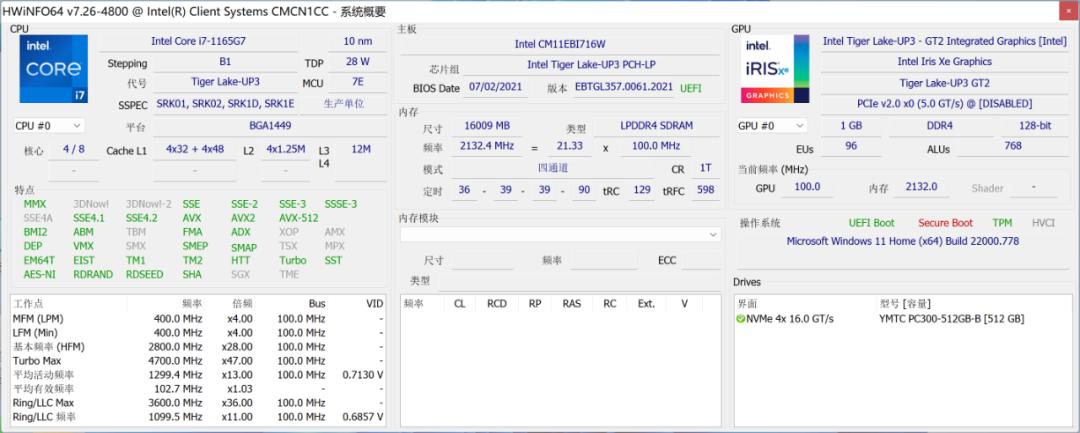The height and width of the screenshot is (433, 1080).
Task: Click the Tiger Lake-UP3 GT2 GPU codename
Action: coord(944,83)
